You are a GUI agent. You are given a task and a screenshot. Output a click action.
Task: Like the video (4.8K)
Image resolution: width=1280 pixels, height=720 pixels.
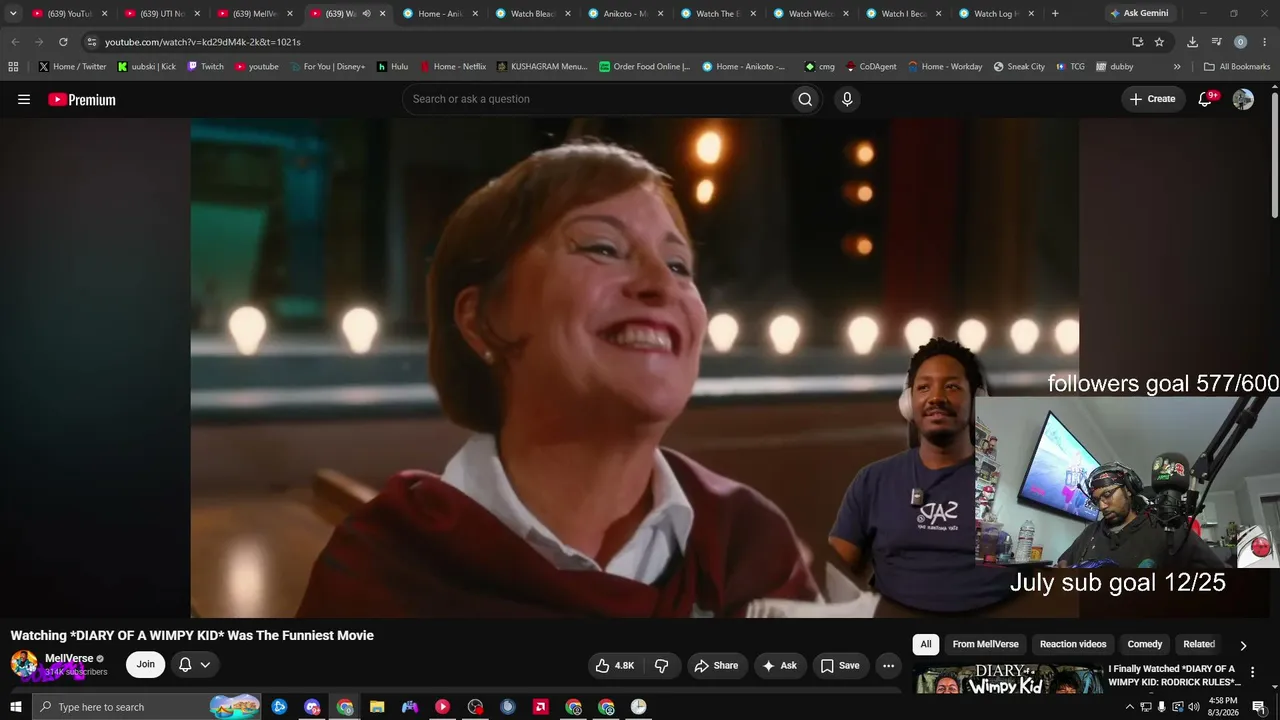615,665
